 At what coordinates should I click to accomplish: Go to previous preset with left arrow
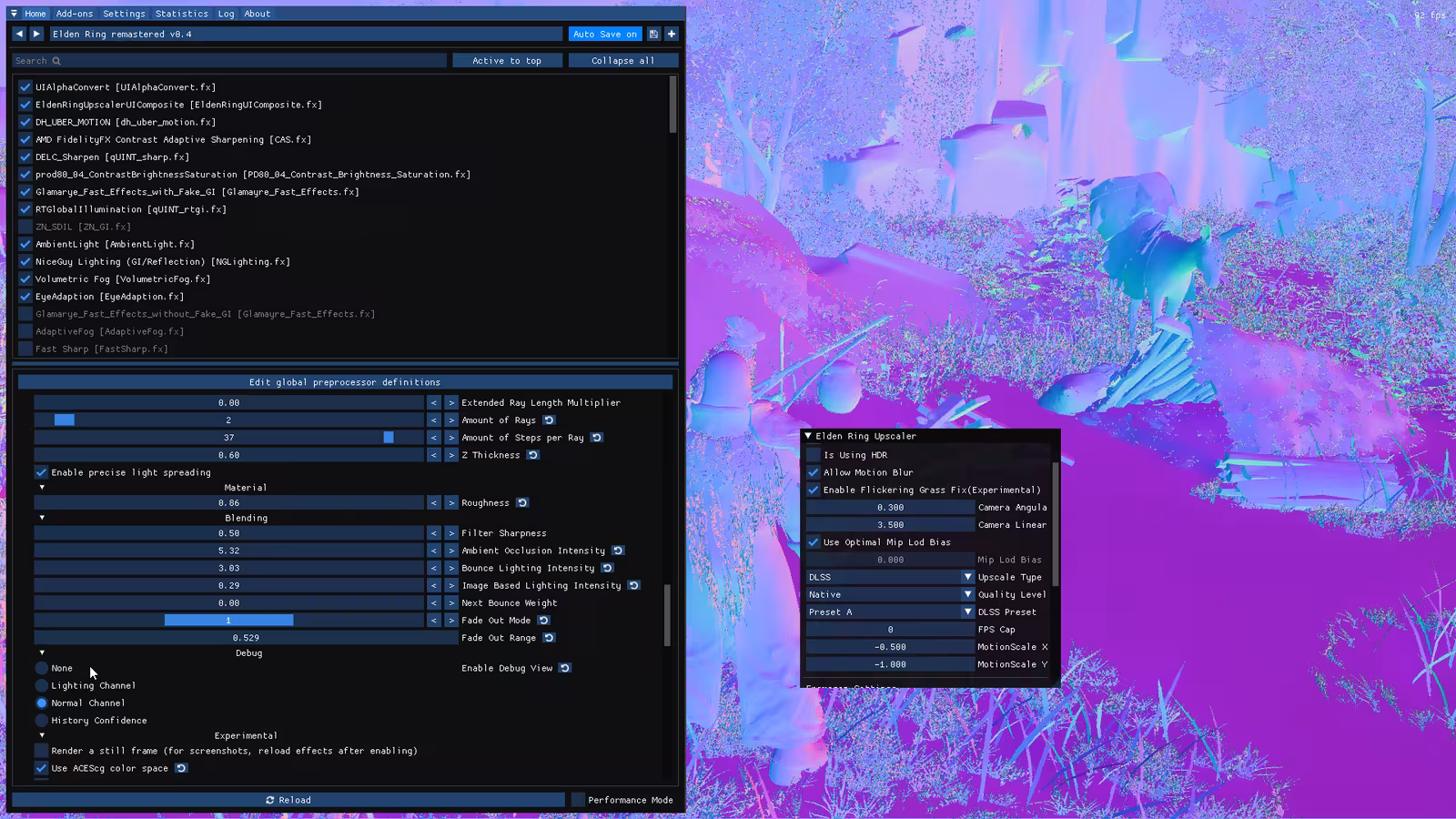(19, 34)
